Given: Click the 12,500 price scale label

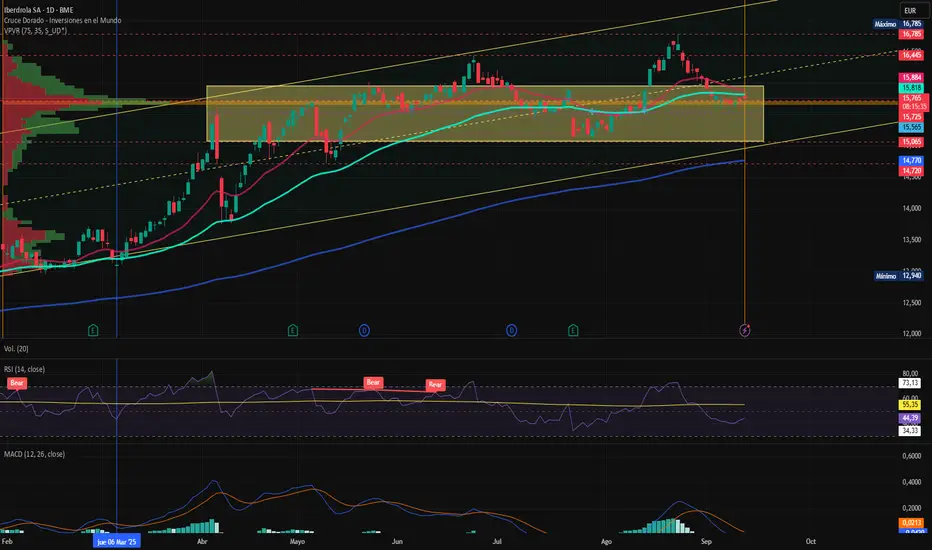Looking at the screenshot, I should point(912,303).
